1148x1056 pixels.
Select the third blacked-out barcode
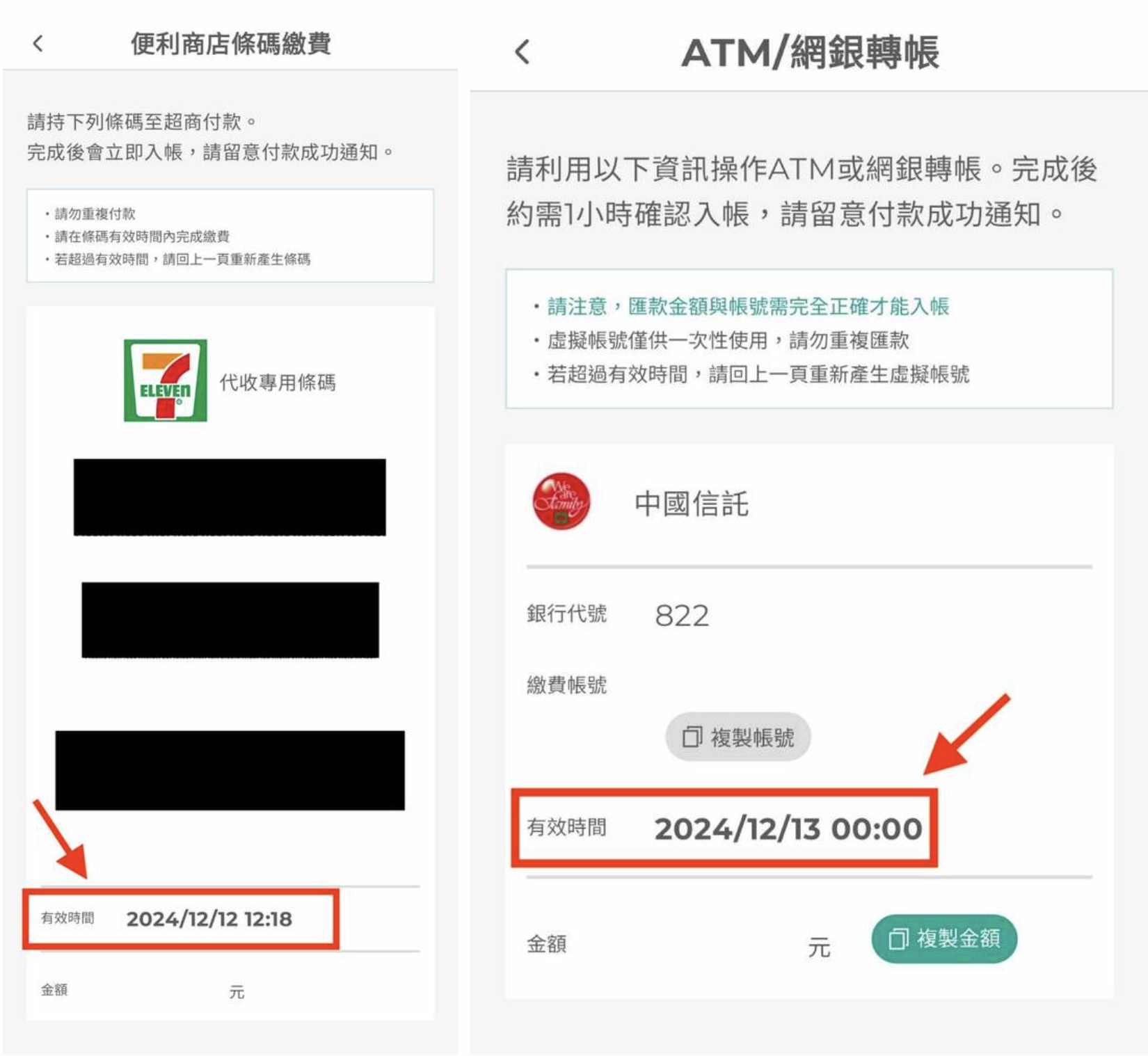click(230, 770)
